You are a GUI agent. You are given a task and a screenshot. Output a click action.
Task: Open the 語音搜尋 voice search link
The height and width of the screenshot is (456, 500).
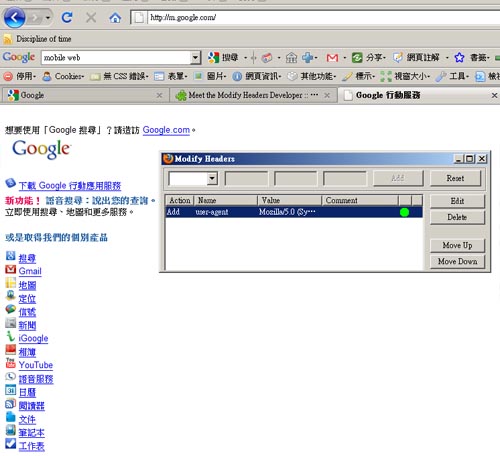coord(97,200)
